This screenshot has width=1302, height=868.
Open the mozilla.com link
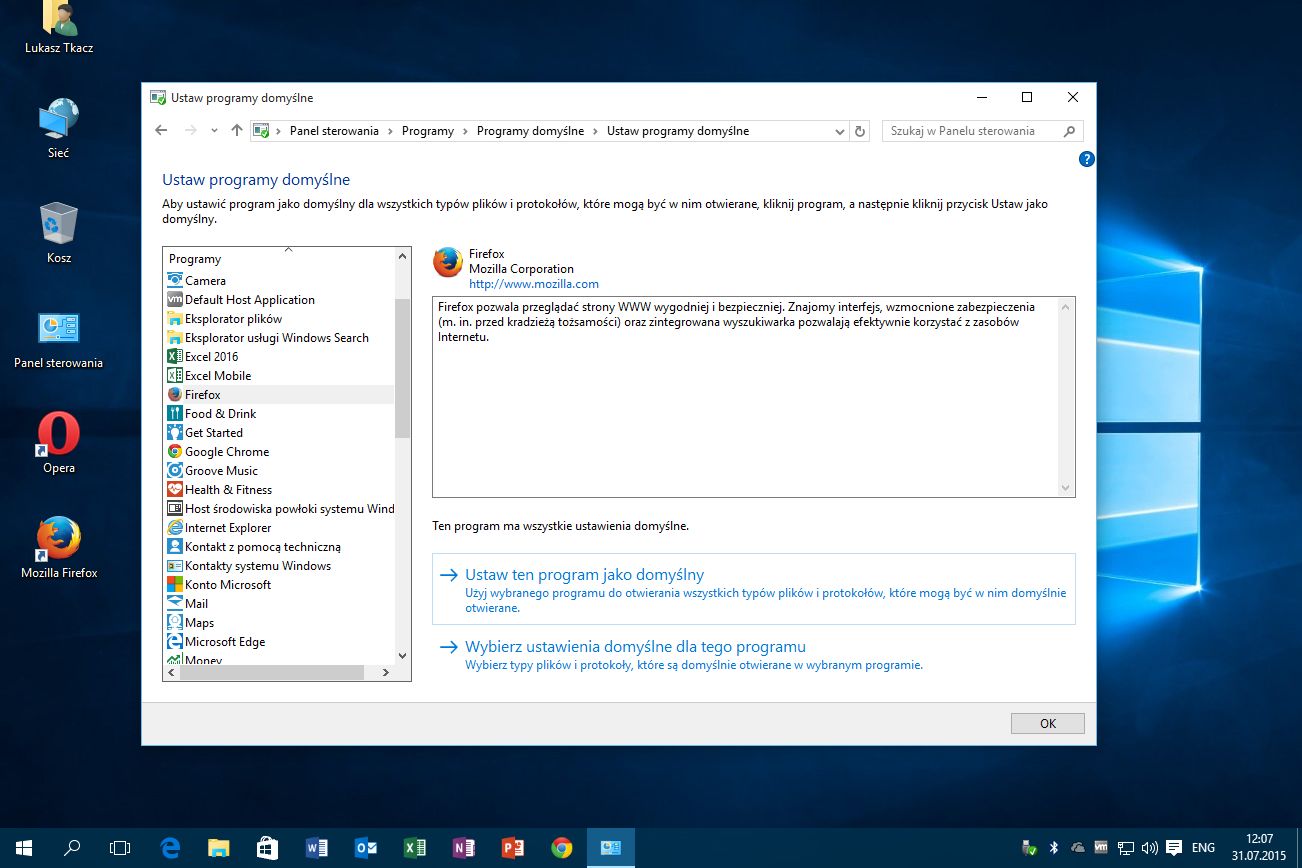click(533, 284)
